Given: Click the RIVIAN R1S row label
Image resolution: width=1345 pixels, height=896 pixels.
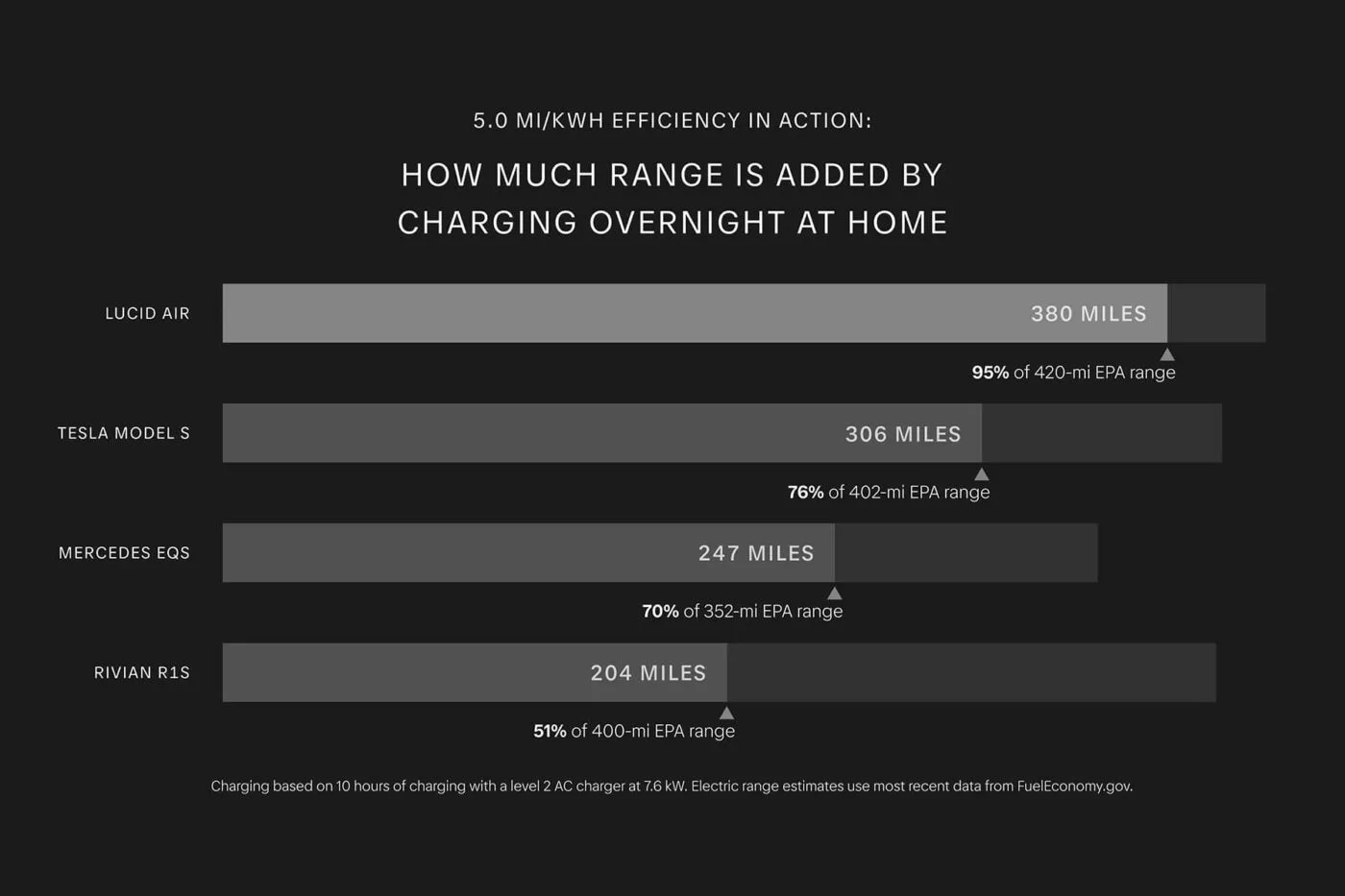Looking at the screenshot, I should point(142,673).
